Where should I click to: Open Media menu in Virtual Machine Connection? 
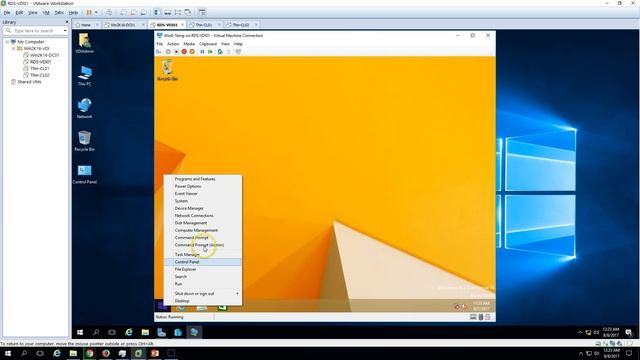[189, 44]
